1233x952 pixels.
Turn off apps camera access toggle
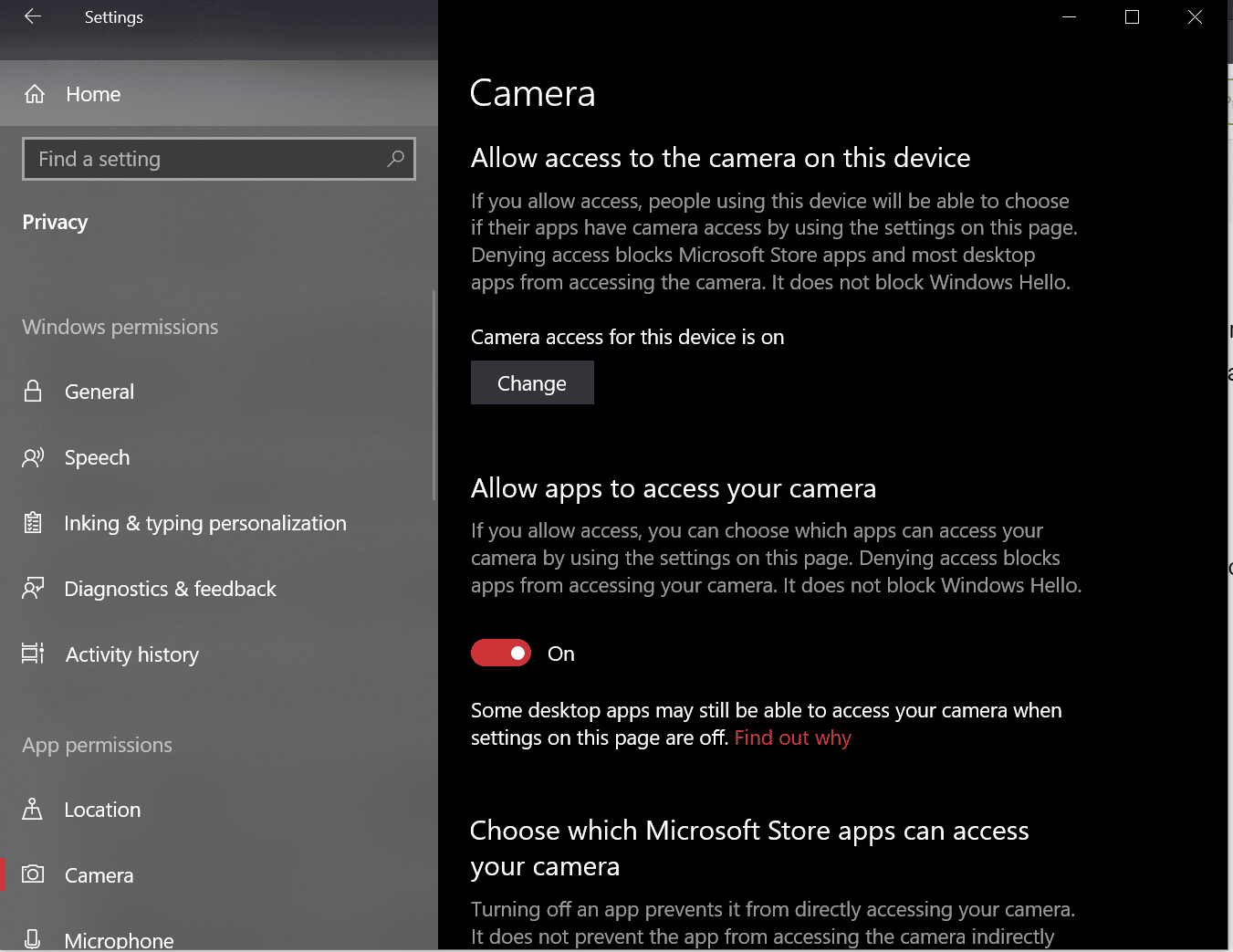(x=501, y=654)
